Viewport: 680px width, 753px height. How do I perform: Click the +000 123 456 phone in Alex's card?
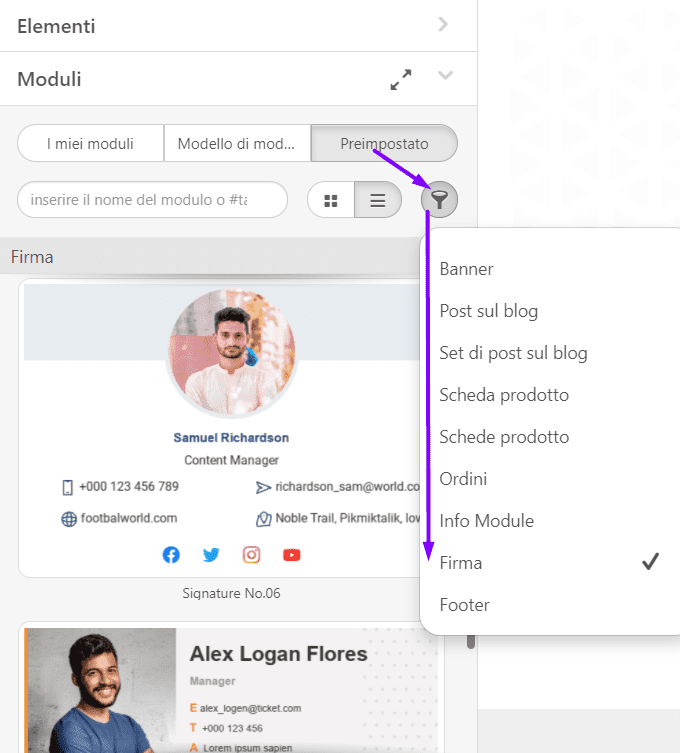click(232, 728)
